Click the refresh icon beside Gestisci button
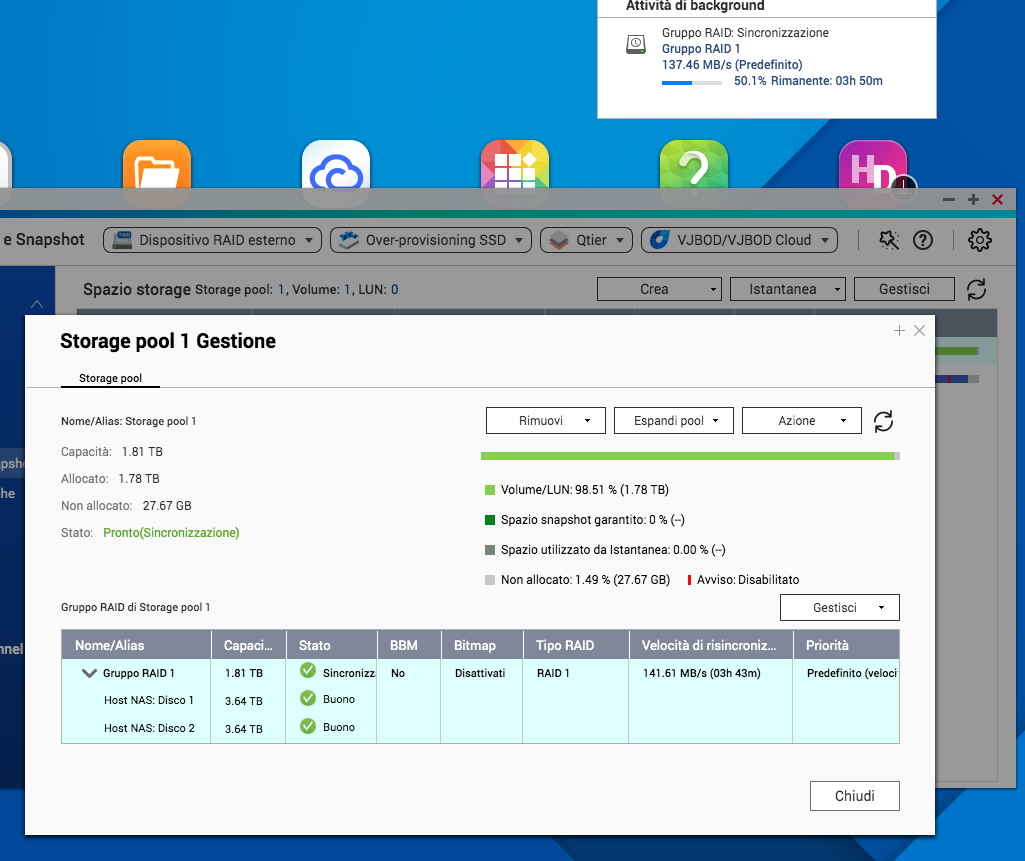The image size is (1025, 861). (x=976, y=289)
